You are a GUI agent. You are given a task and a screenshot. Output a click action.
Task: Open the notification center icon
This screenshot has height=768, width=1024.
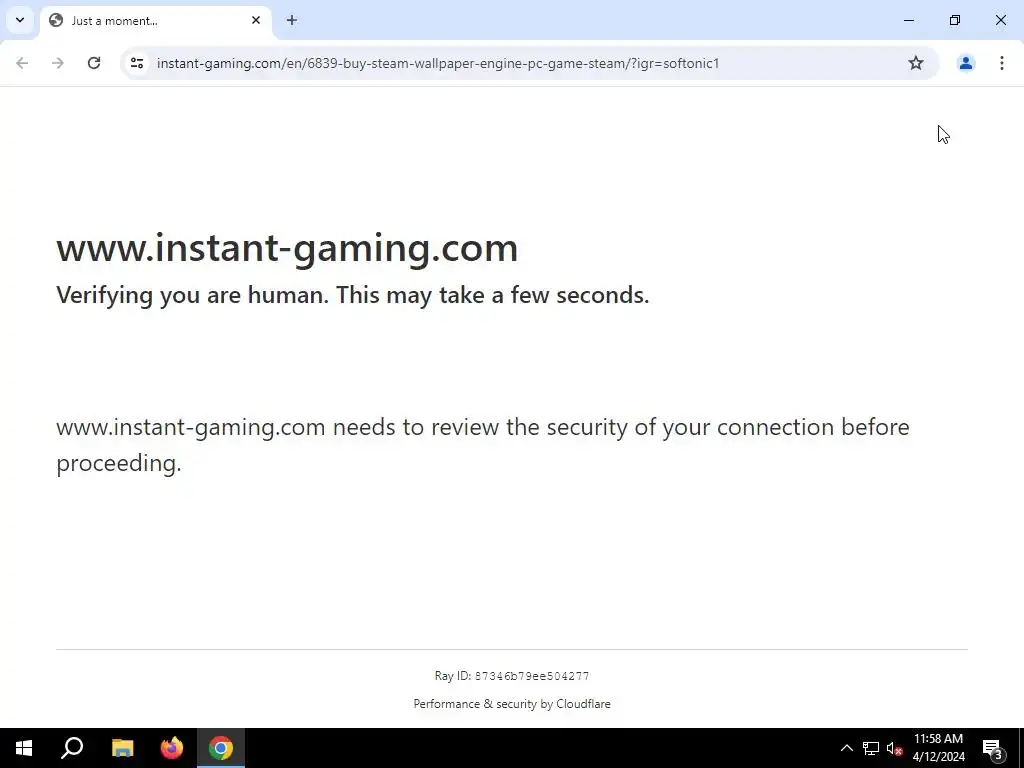click(993, 748)
